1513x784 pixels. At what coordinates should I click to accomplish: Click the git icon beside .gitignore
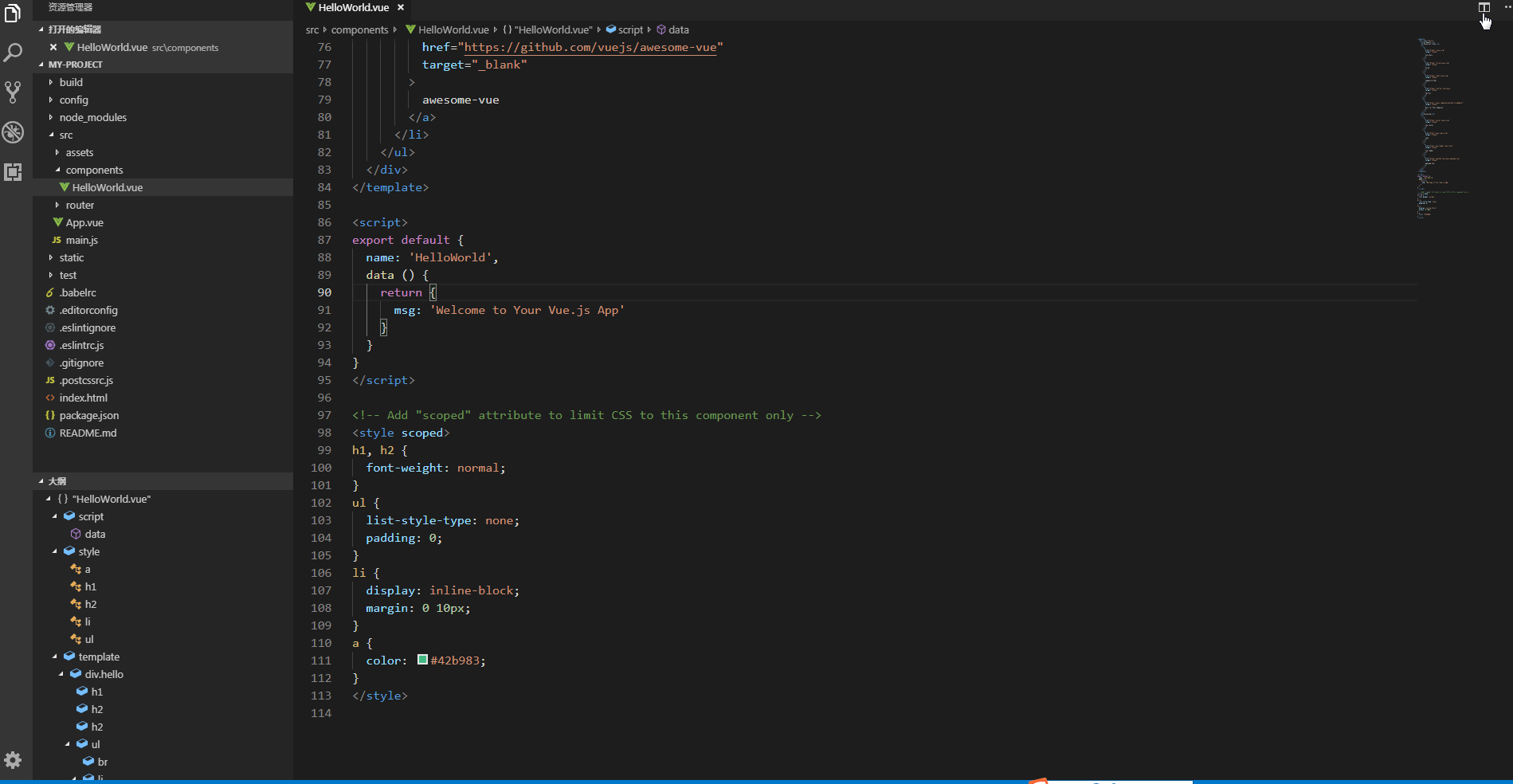[50, 363]
